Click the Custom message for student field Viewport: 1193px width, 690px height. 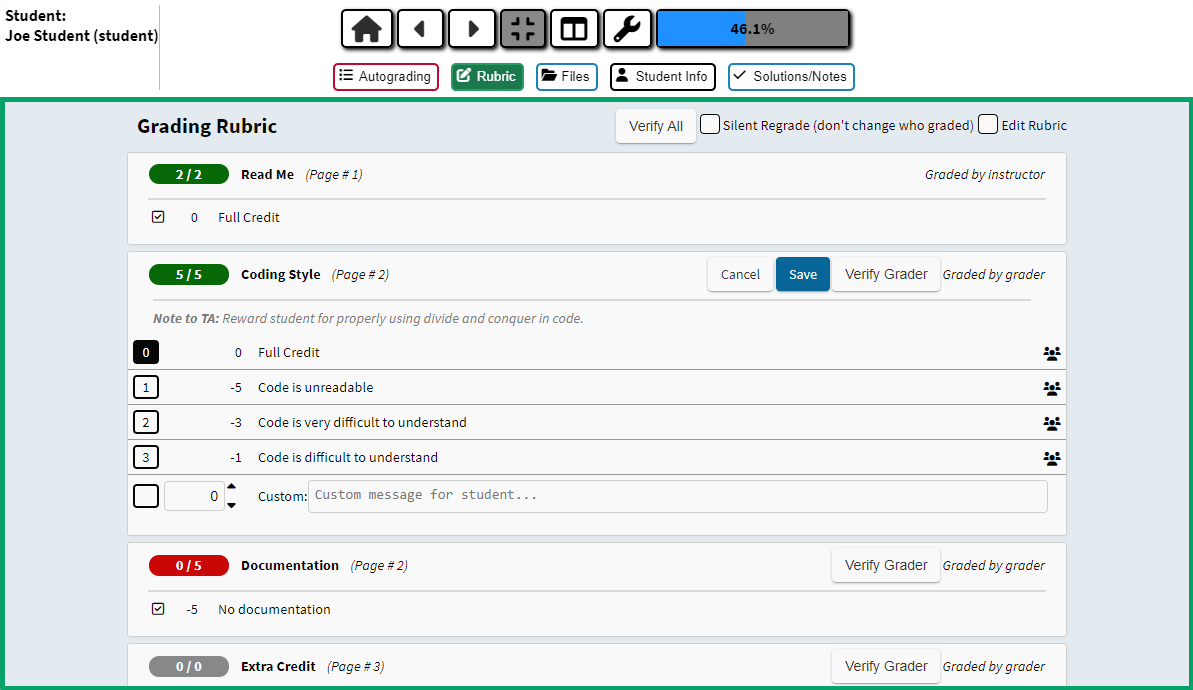(x=677, y=496)
